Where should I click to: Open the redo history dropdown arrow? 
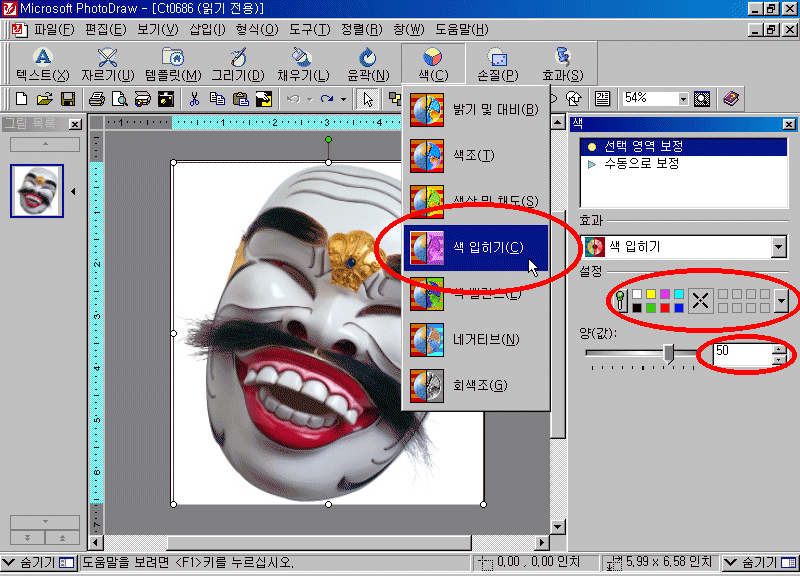point(343,99)
